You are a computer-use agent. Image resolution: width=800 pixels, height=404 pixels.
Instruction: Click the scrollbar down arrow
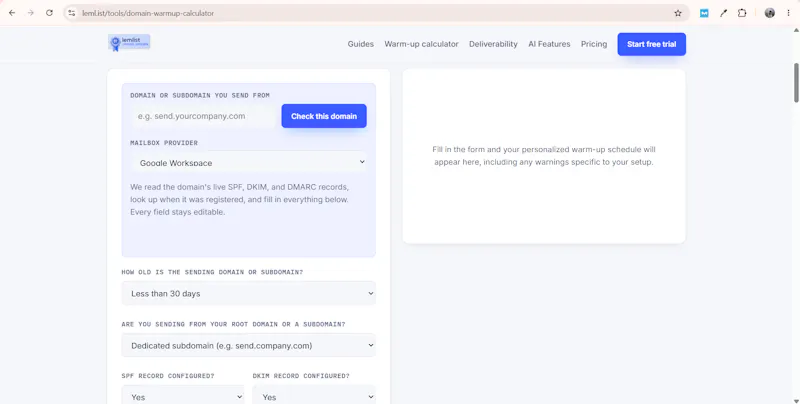pyautogui.click(x=795, y=400)
